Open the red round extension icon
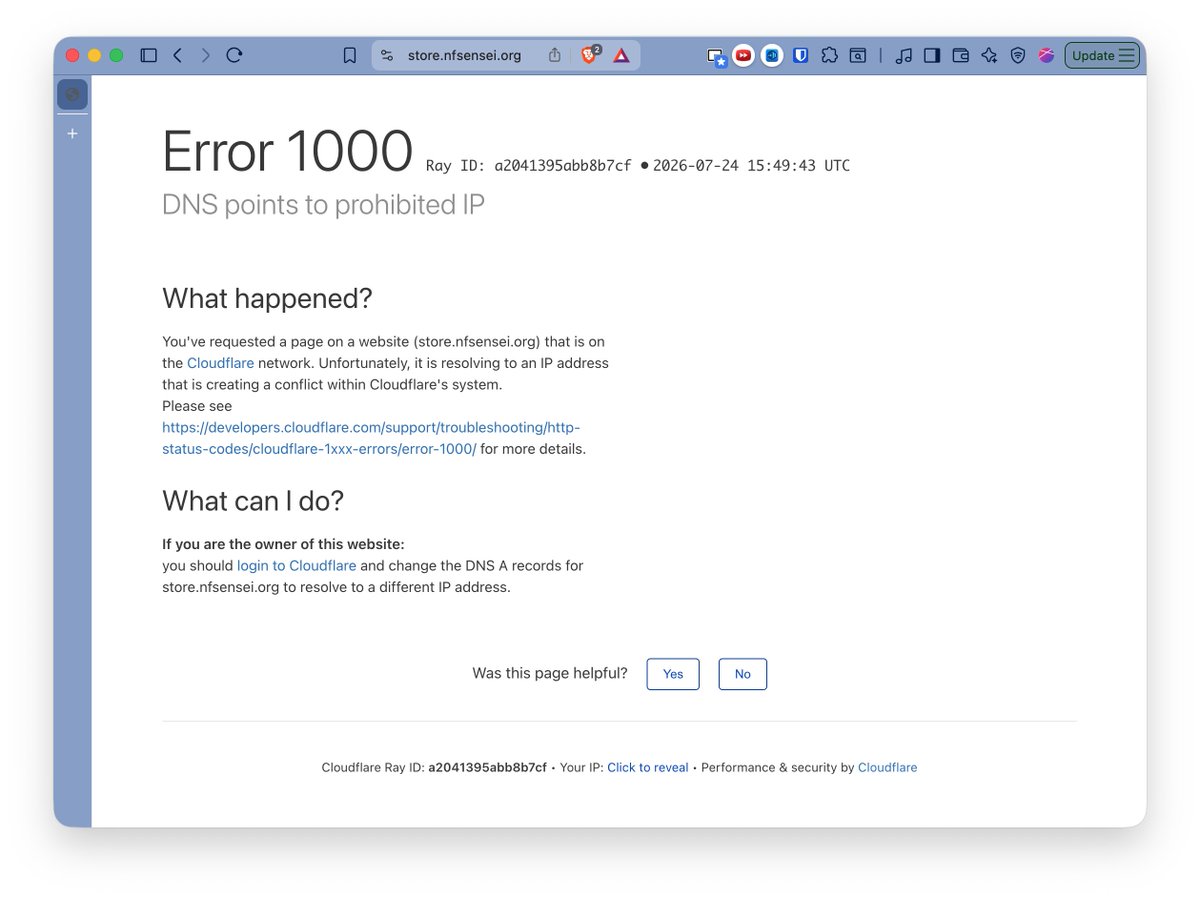Screen dimensions: 1200x898 743,56
